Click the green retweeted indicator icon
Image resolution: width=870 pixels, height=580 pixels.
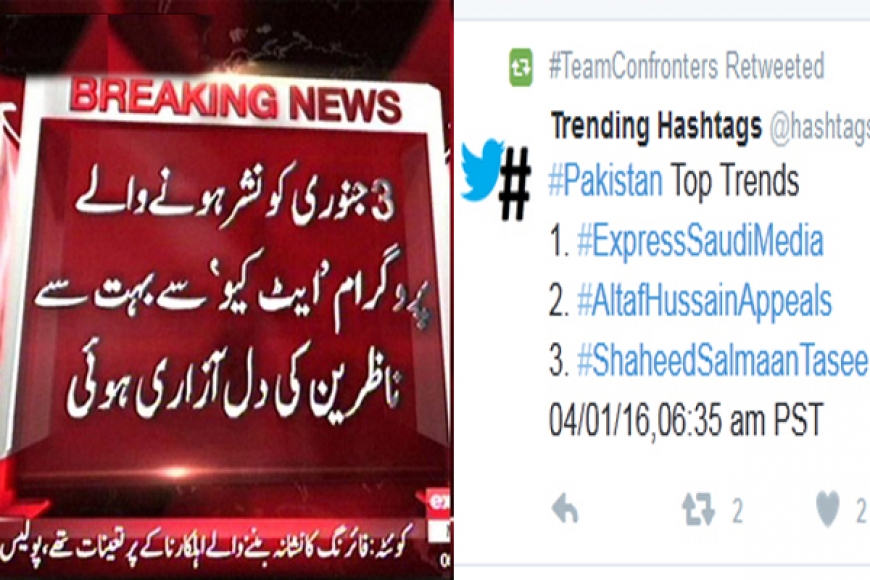pos(521,67)
